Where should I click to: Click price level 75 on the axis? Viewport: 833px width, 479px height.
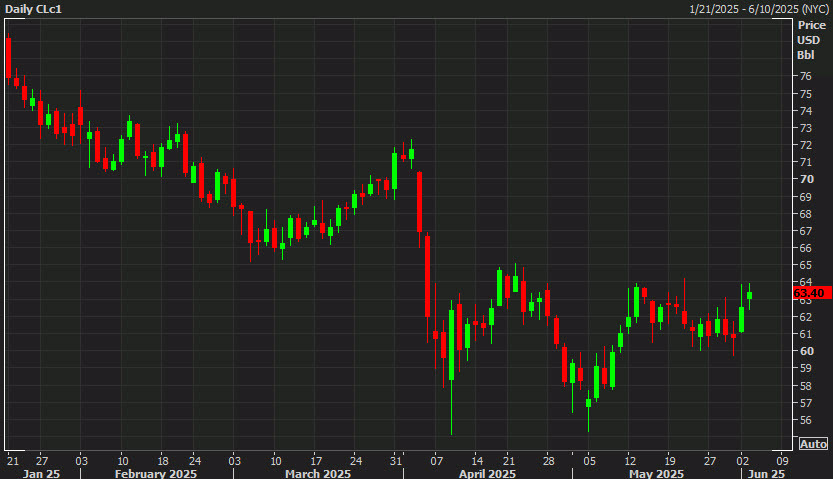805,94
